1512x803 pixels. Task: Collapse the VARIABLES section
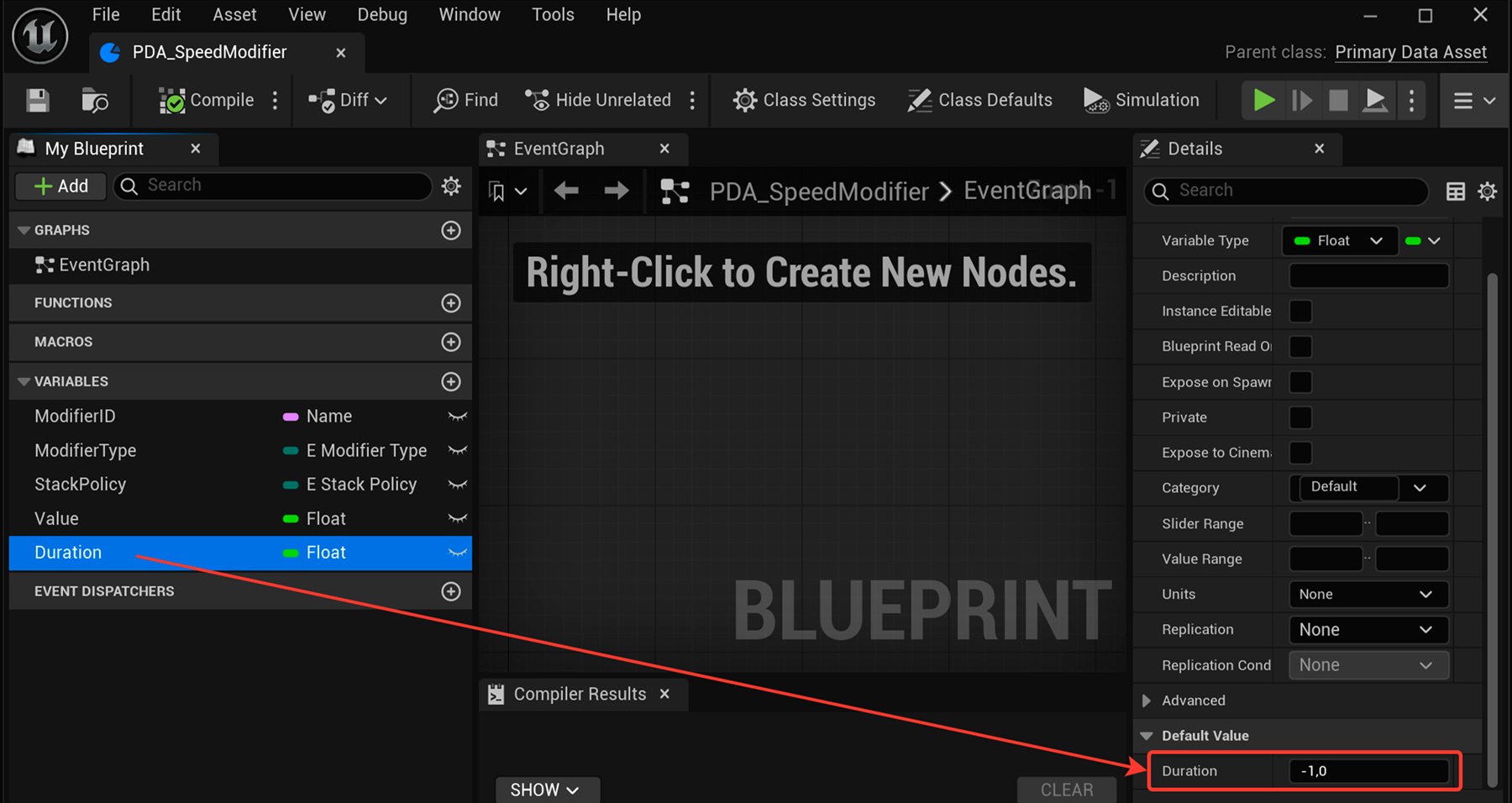[x=24, y=381]
